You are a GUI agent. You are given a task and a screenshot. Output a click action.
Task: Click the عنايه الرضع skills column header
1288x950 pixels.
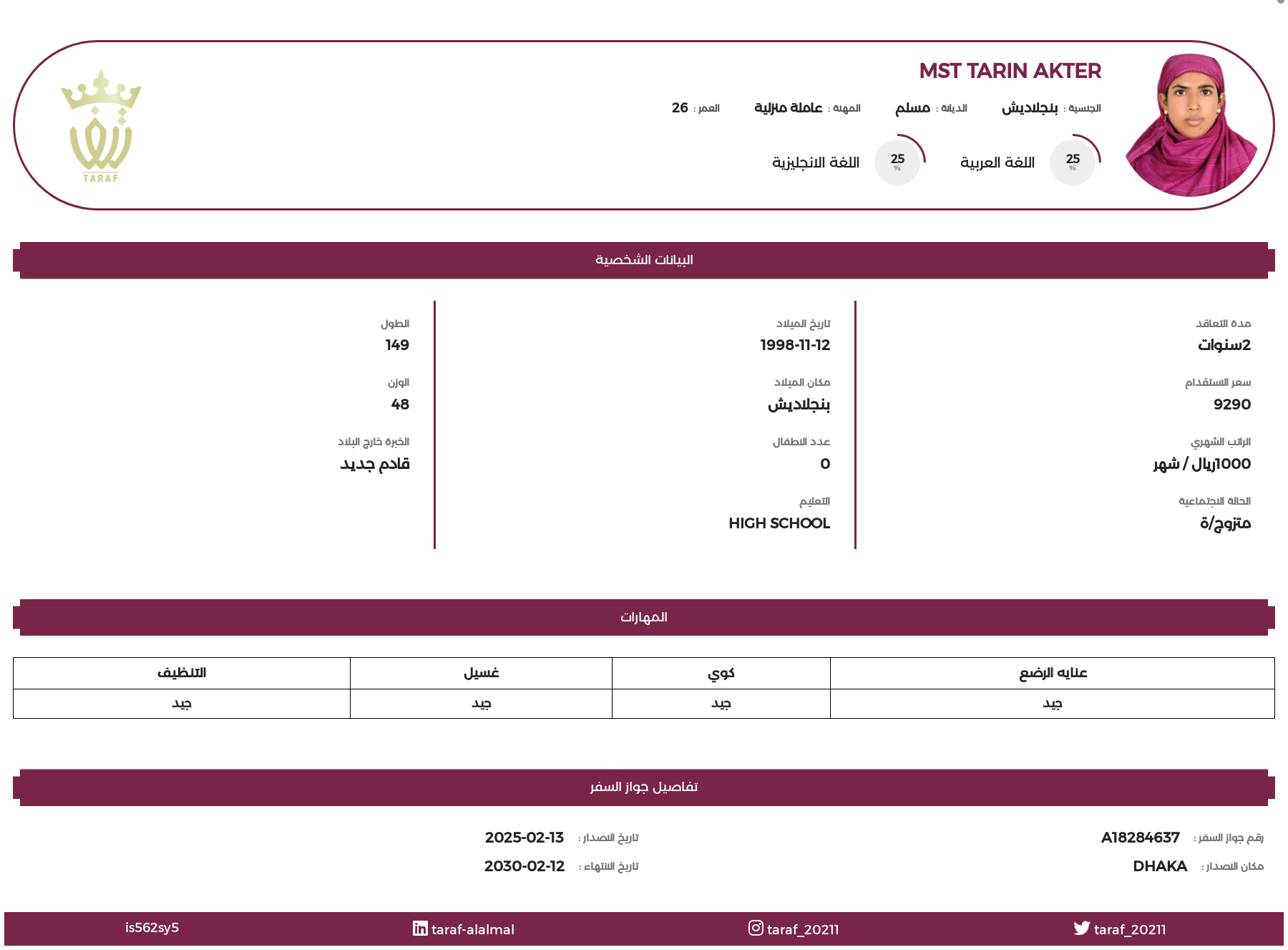click(1053, 673)
